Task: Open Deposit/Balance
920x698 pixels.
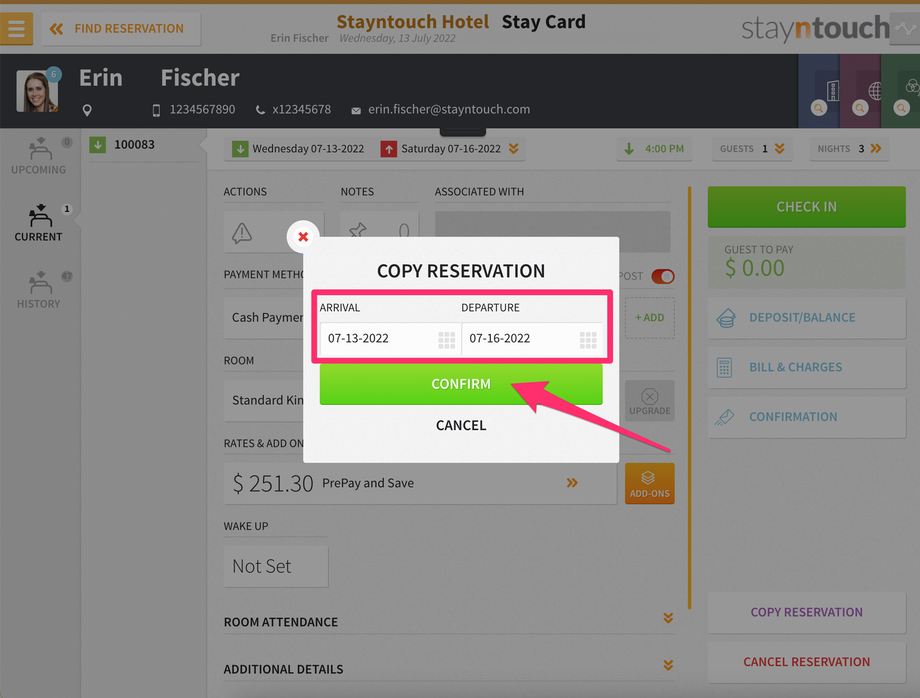Action: pyautogui.click(x=807, y=318)
